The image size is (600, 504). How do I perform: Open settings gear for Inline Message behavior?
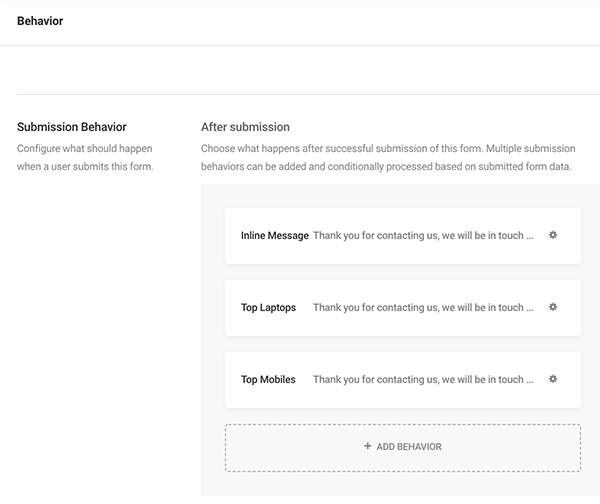pos(553,236)
